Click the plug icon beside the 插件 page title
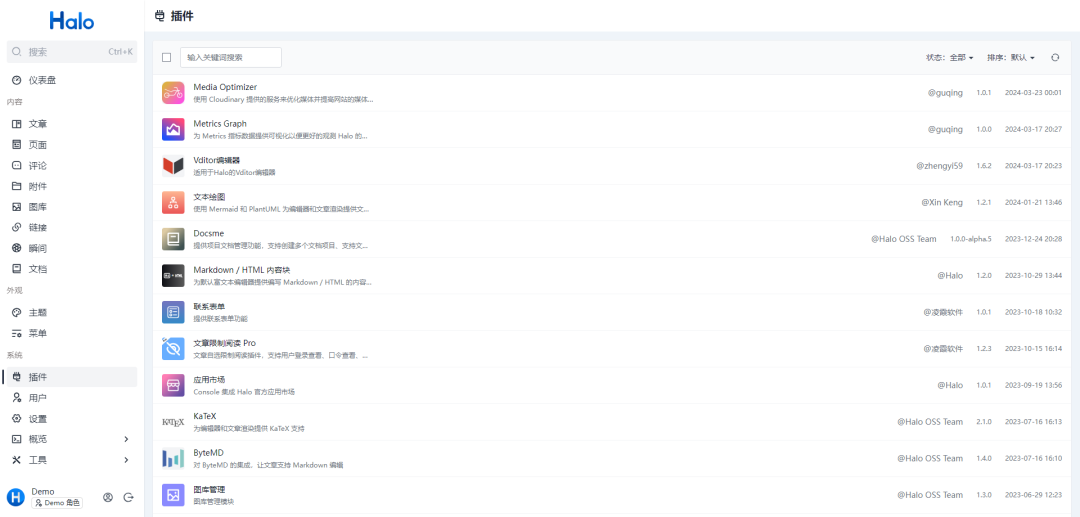 160,16
